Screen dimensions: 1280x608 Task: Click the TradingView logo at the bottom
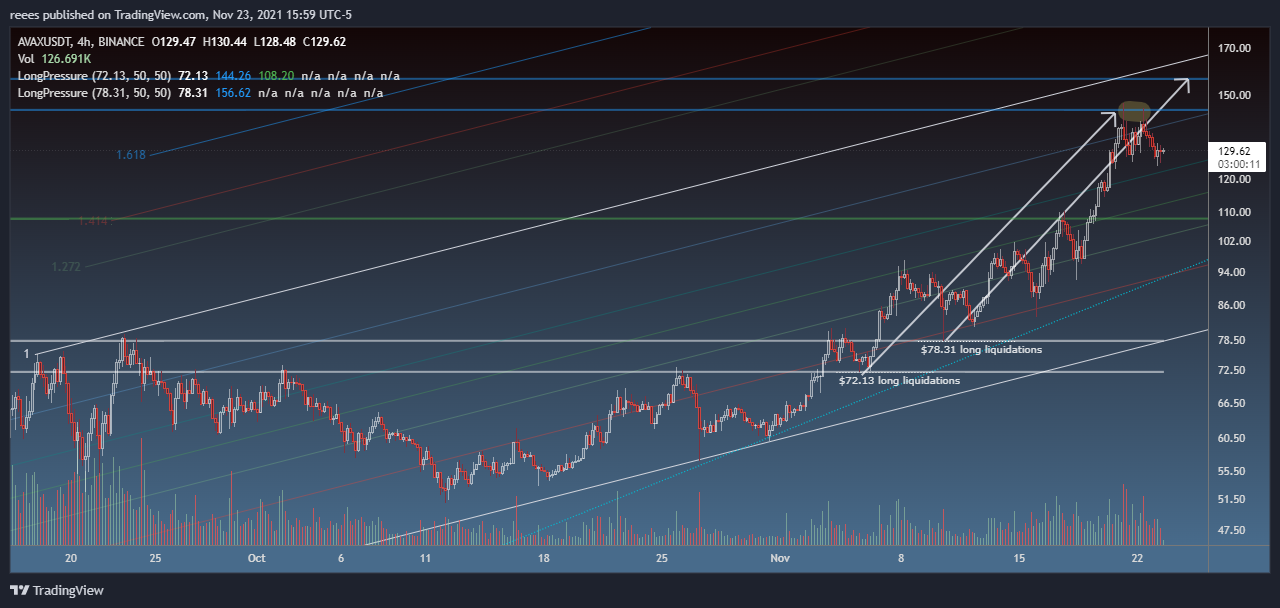57,590
